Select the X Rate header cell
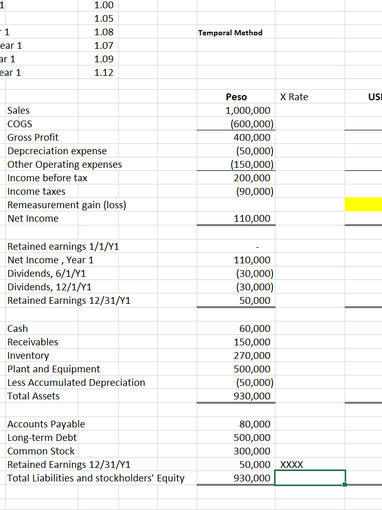The image size is (382, 510). (x=310, y=97)
